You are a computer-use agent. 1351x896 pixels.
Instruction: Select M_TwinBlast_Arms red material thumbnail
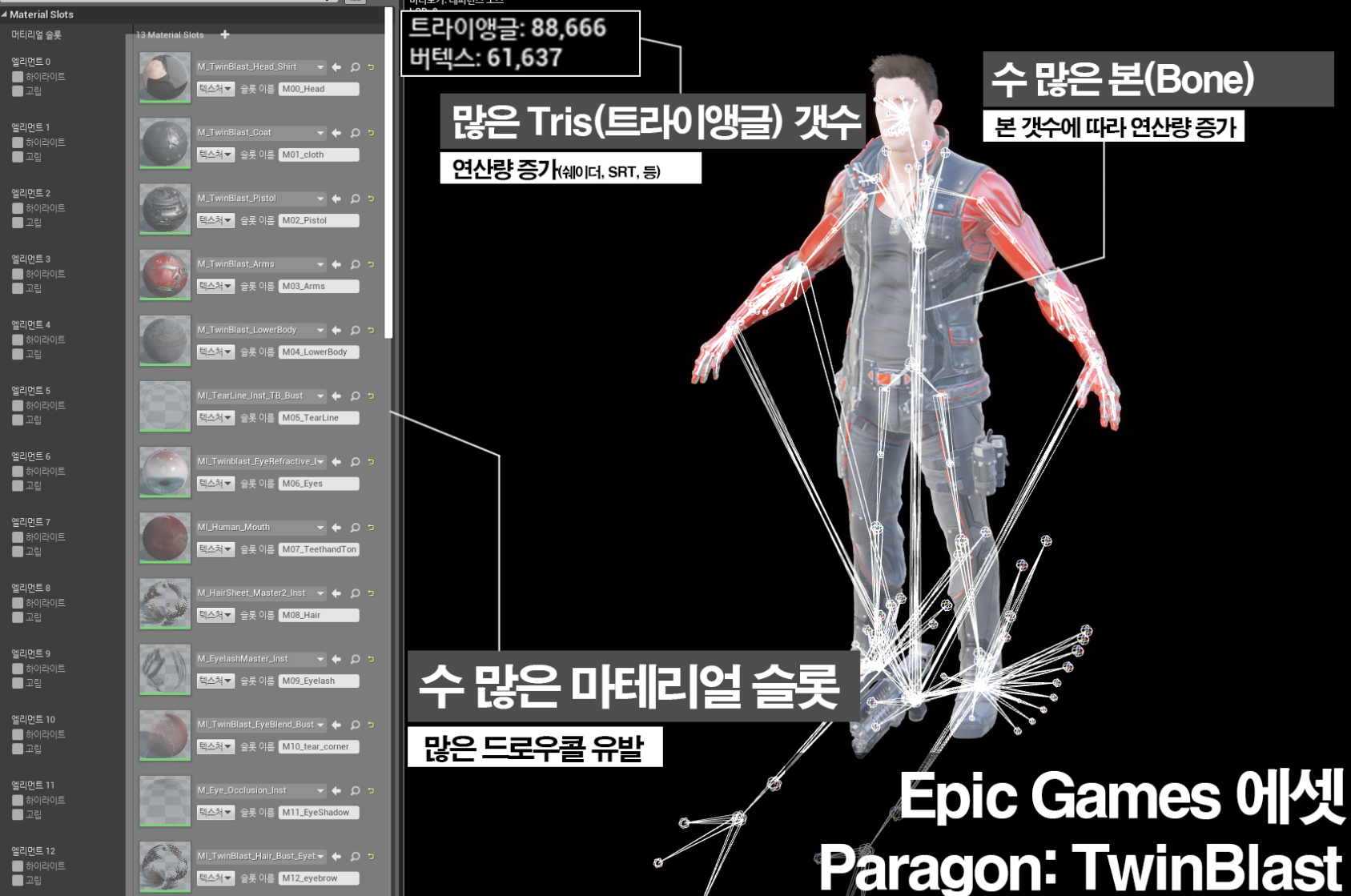[x=165, y=275]
